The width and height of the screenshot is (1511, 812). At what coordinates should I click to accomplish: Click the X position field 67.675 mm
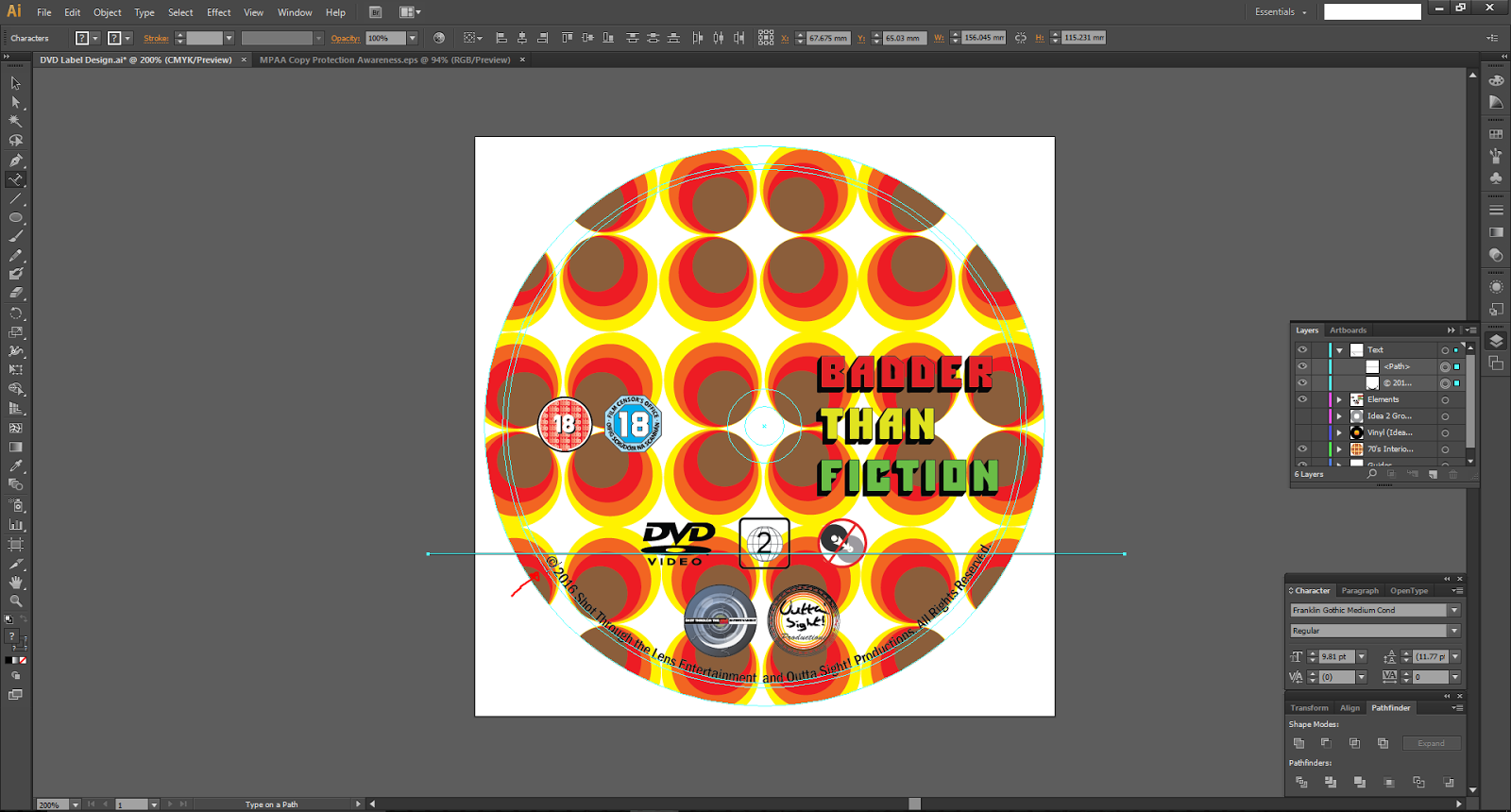click(x=828, y=38)
